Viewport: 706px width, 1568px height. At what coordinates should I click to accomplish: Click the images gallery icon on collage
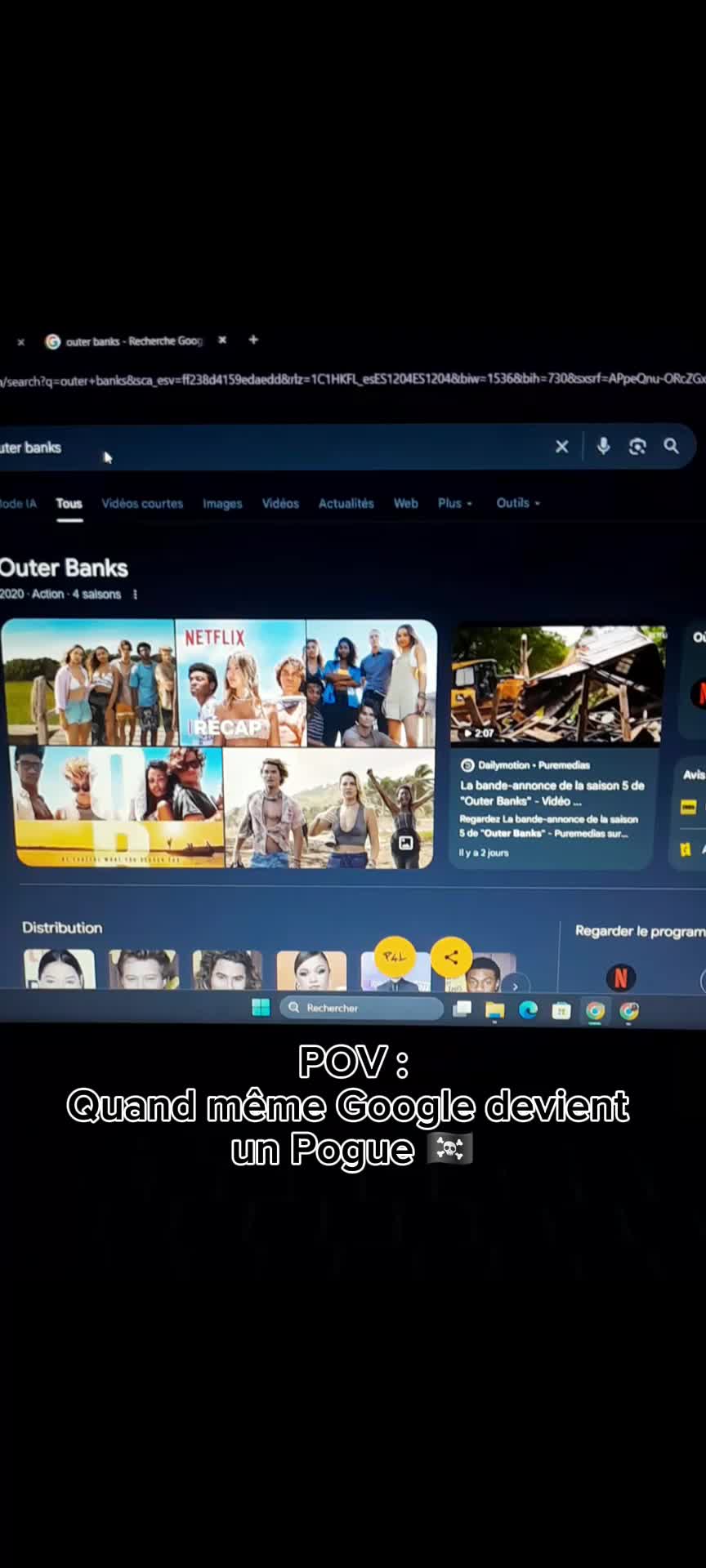click(x=405, y=842)
